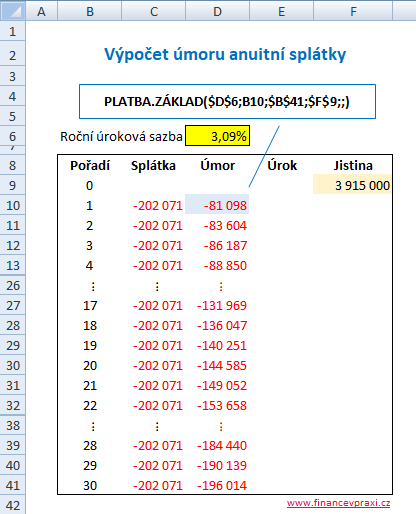This screenshot has height=514, width=416.
Task: Select column C header
Action: tap(153, 11)
